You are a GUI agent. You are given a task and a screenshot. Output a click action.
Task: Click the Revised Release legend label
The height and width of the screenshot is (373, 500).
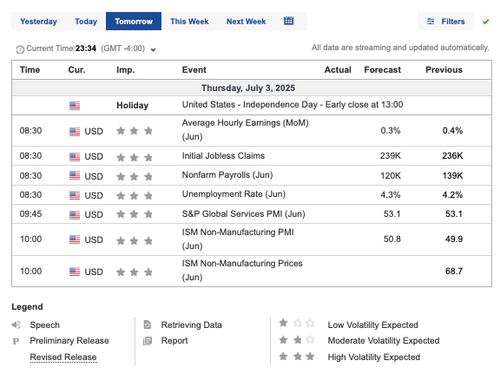[63, 357]
